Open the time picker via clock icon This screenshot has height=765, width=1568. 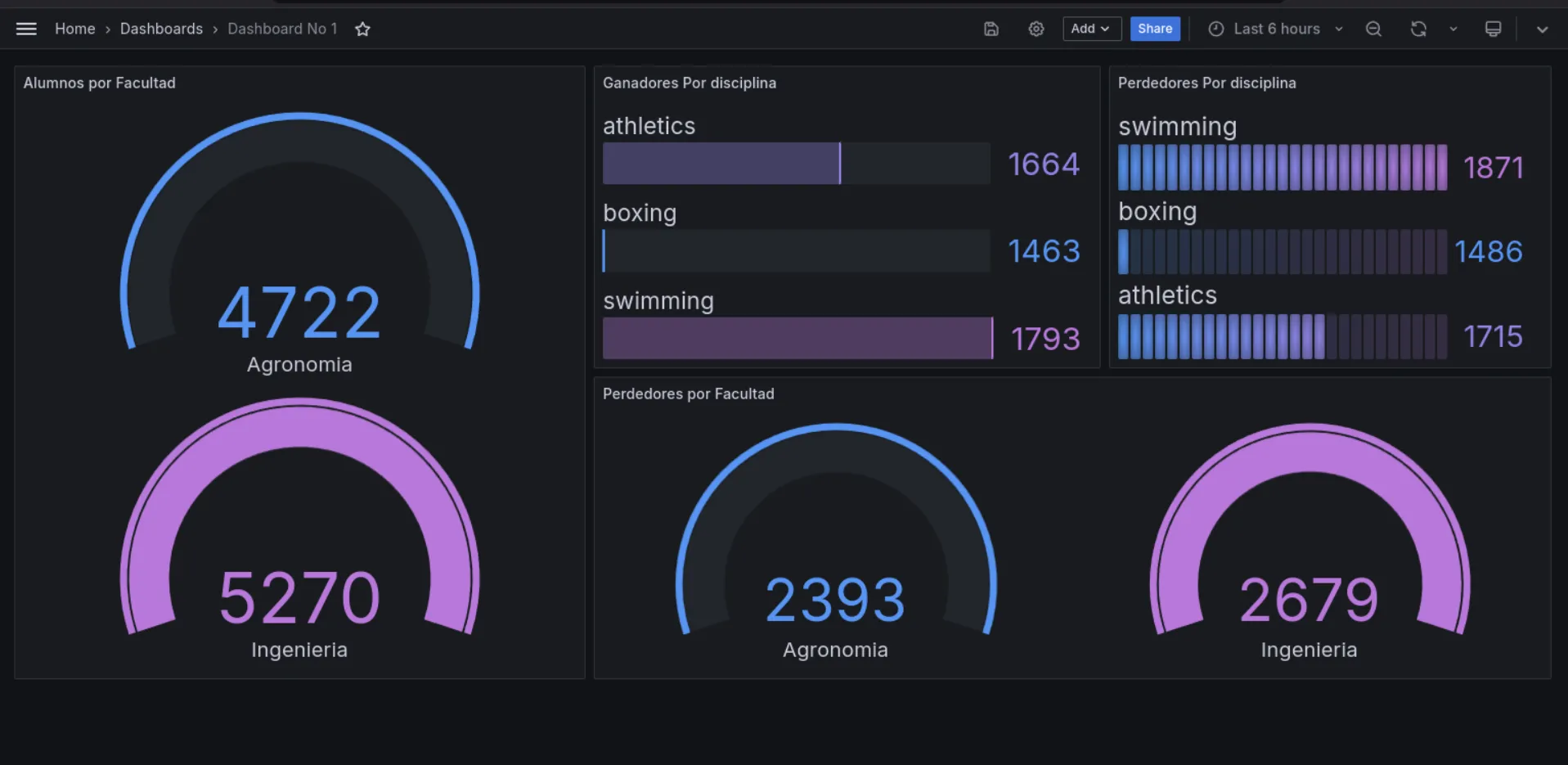pyautogui.click(x=1215, y=28)
